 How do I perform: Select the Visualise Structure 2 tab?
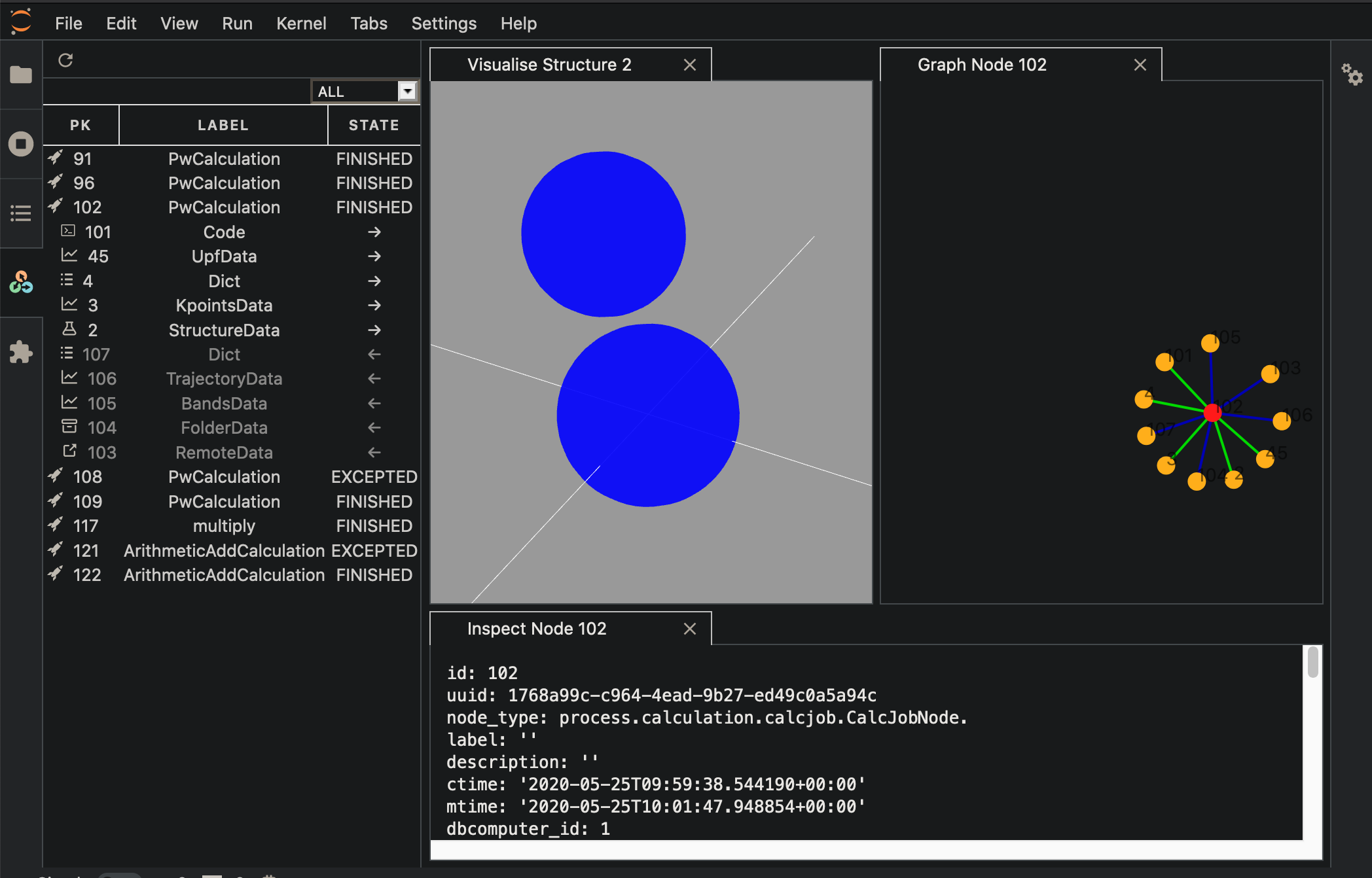(549, 65)
